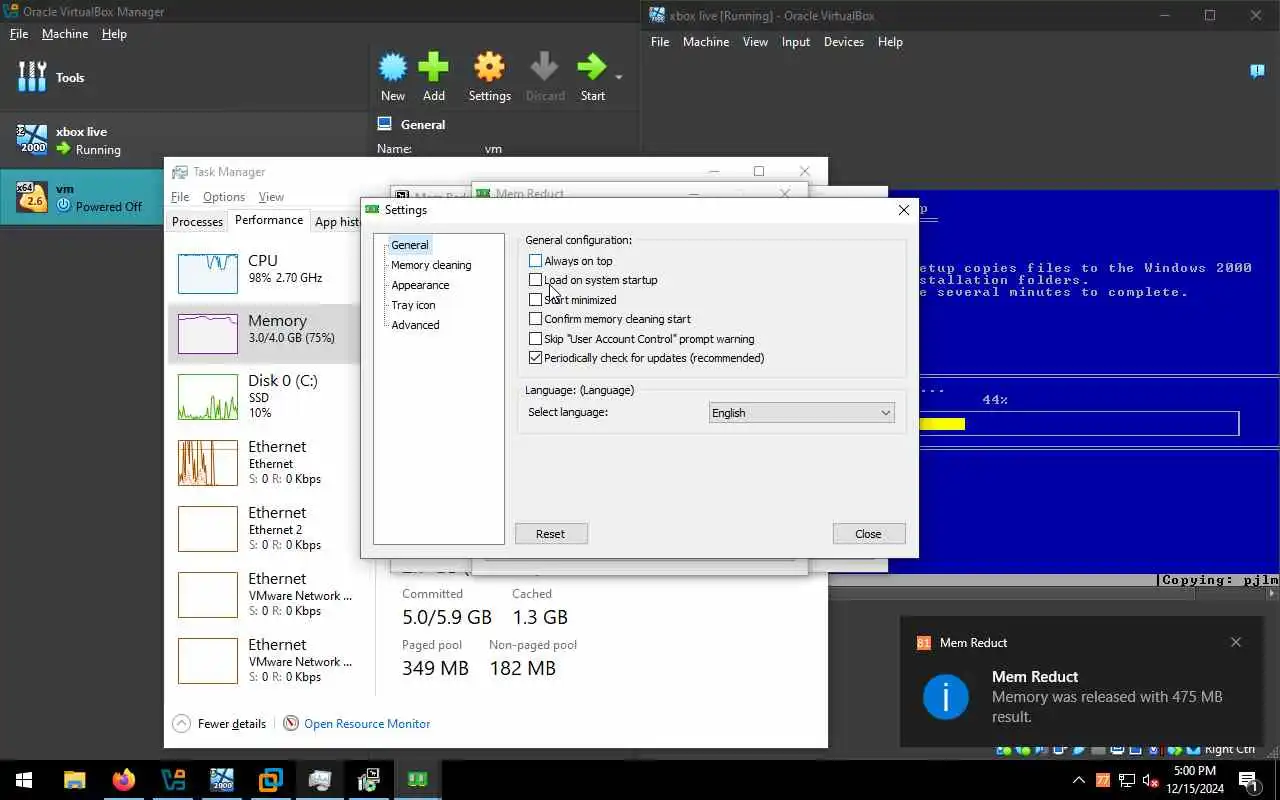The width and height of the screenshot is (1280, 800).
Task: Open Windows Start menu
Action: (x=24, y=780)
